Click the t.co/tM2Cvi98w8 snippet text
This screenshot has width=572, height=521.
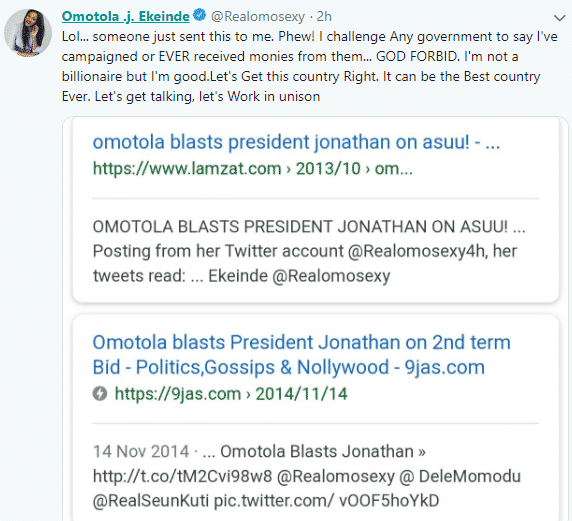coord(182,476)
